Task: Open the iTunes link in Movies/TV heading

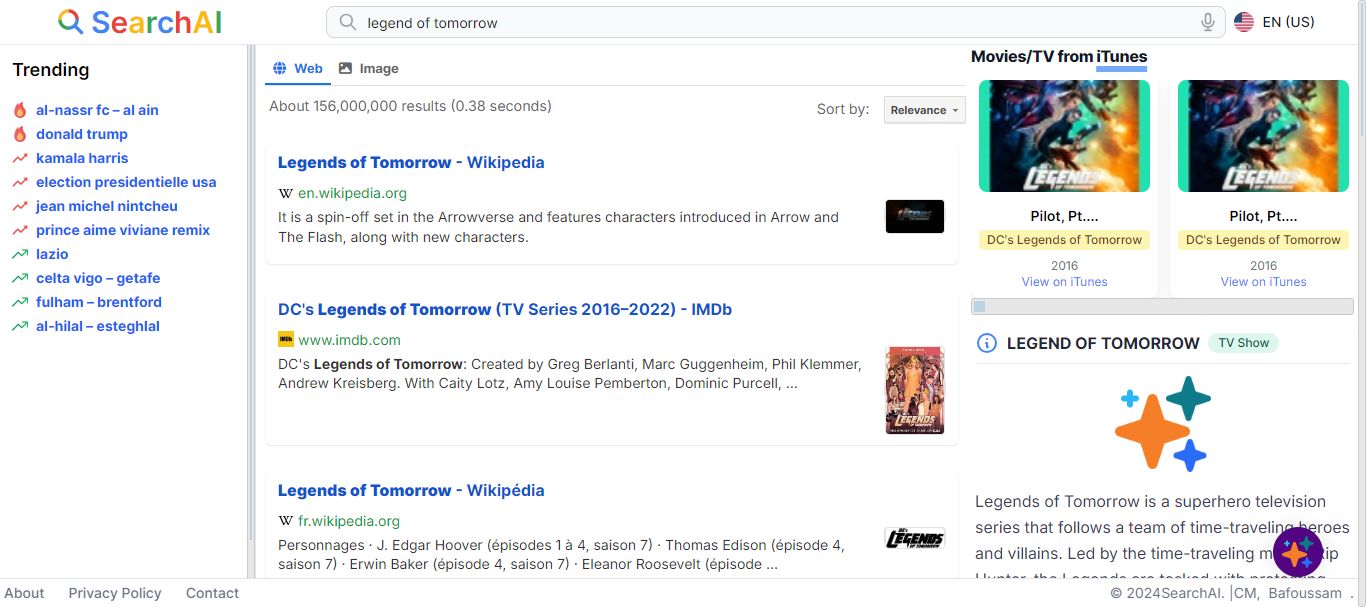Action: coord(1122,57)
